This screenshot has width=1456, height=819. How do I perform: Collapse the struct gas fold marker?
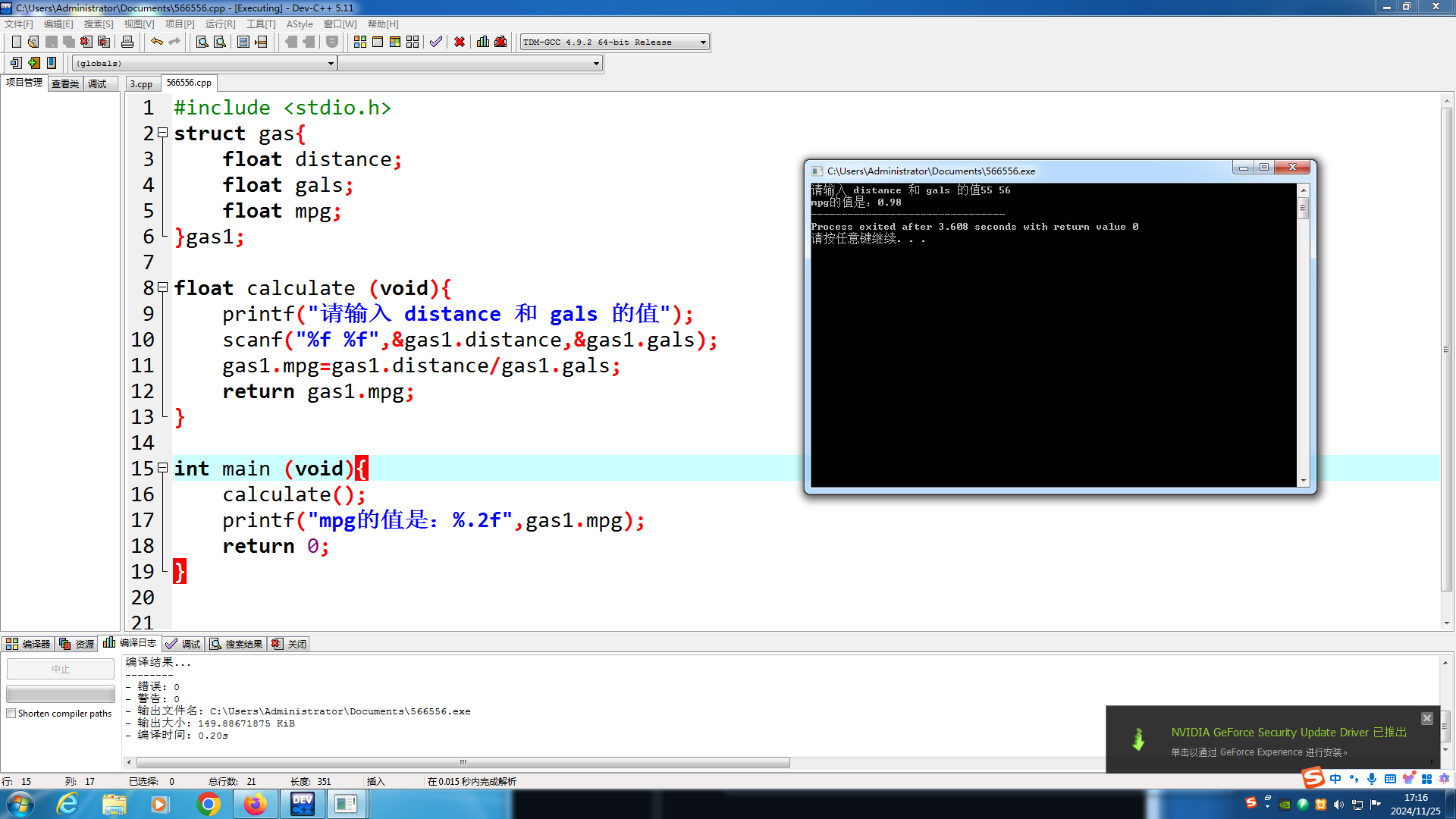(162, 133)
